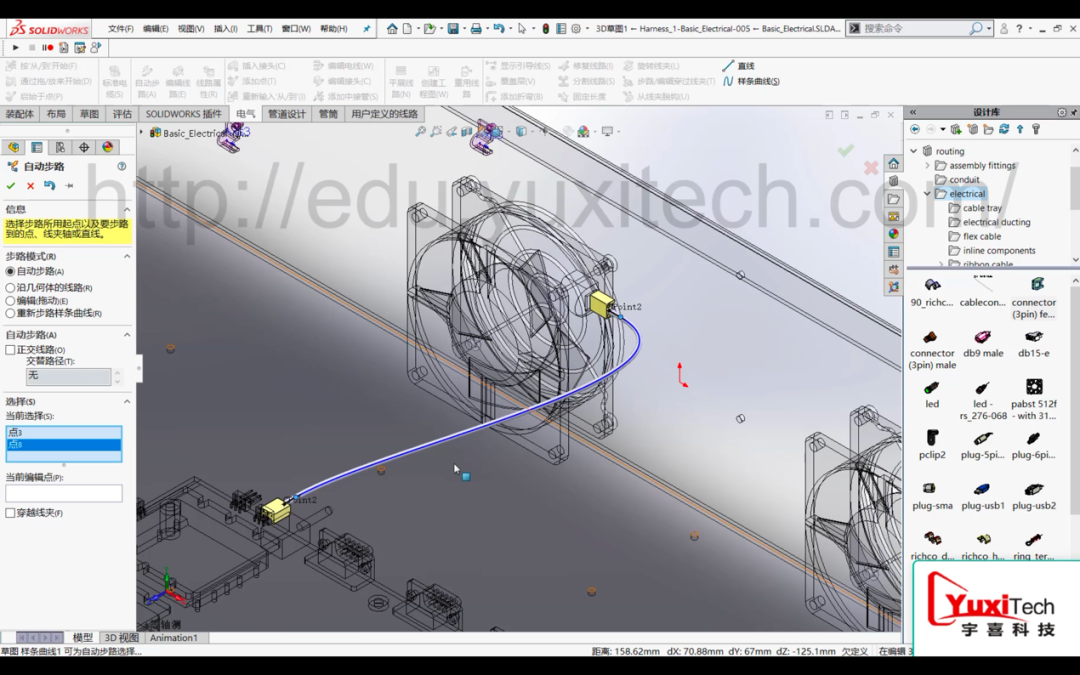
Task: Collapse the 选择 section
Action: click(127, 402)
